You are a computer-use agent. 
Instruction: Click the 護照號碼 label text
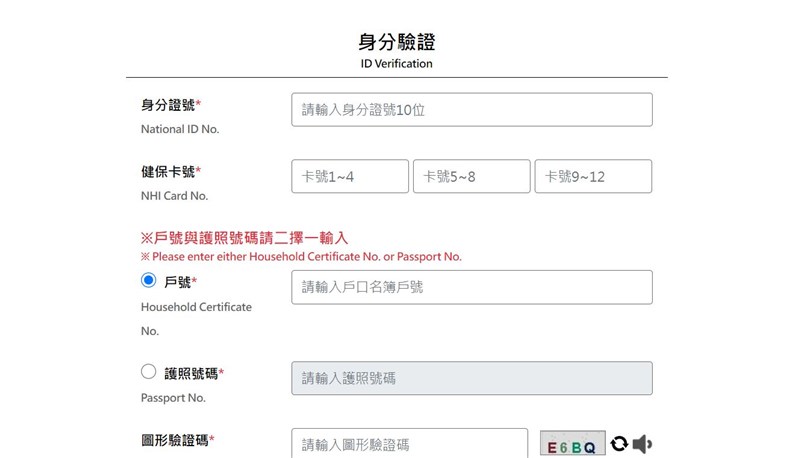(194, 373)
